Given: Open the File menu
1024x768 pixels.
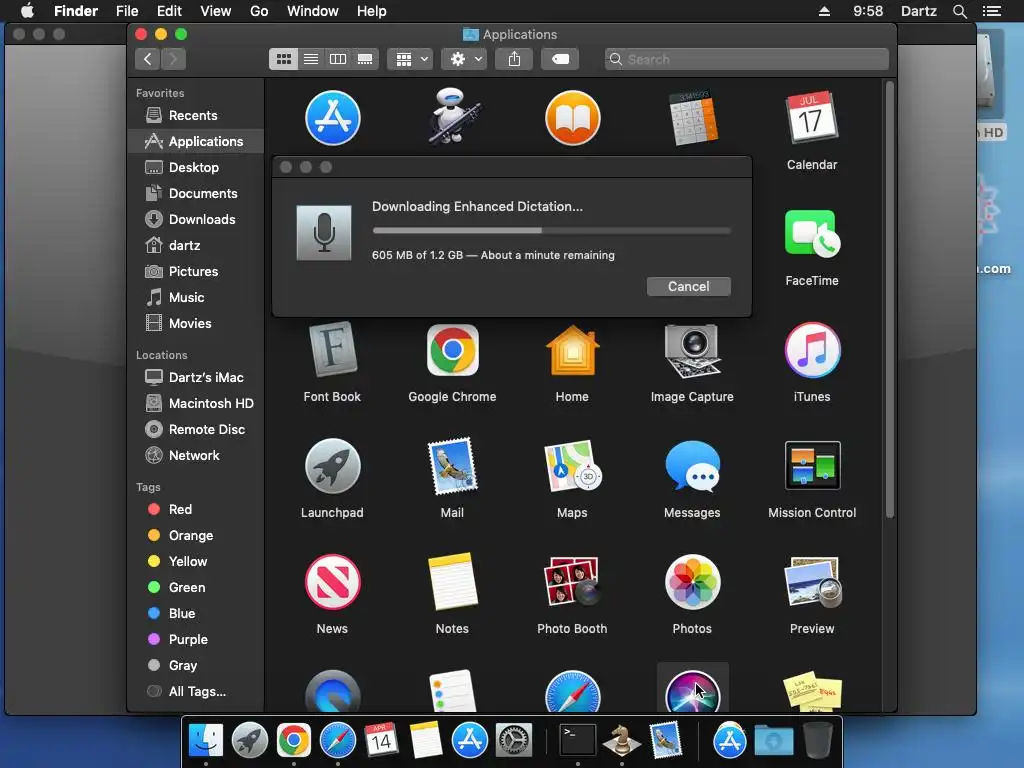Looking at the screenshot, I should [x=127, y=11].
